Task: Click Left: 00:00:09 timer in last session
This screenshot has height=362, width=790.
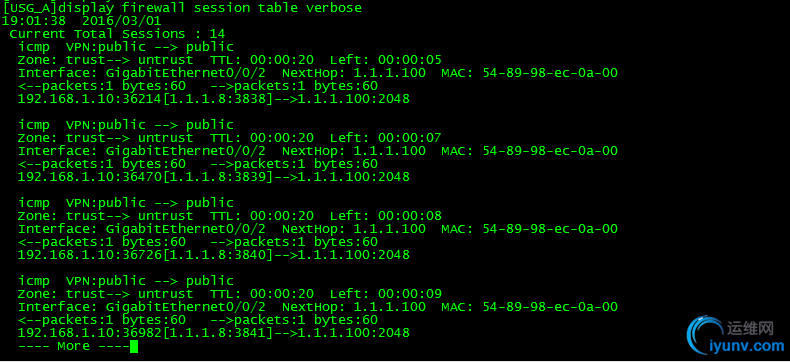Action: tap(385, 294)
